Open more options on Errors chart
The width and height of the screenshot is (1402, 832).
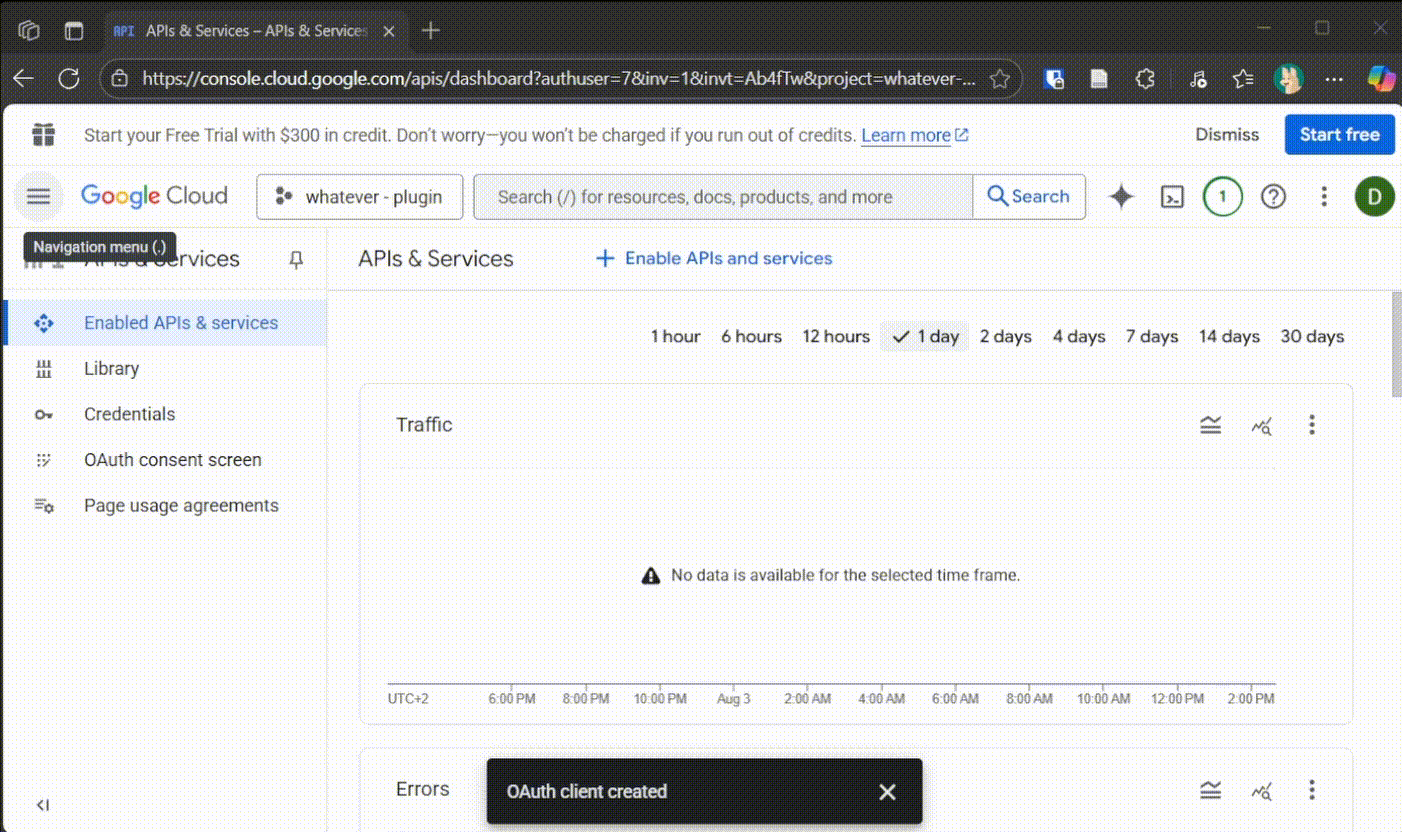[x=1312, y=790]
